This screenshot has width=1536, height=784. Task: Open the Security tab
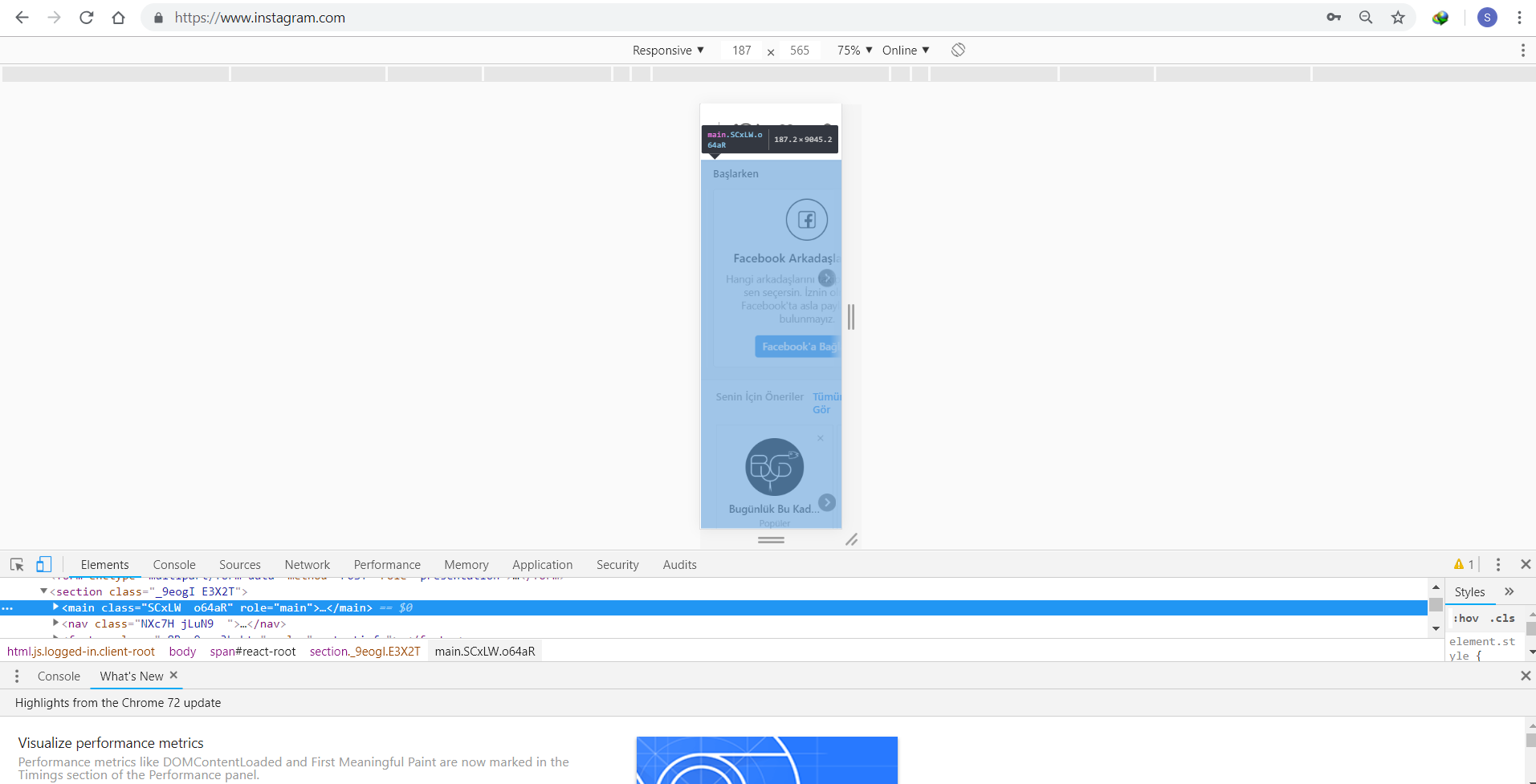tap(617, 565)
